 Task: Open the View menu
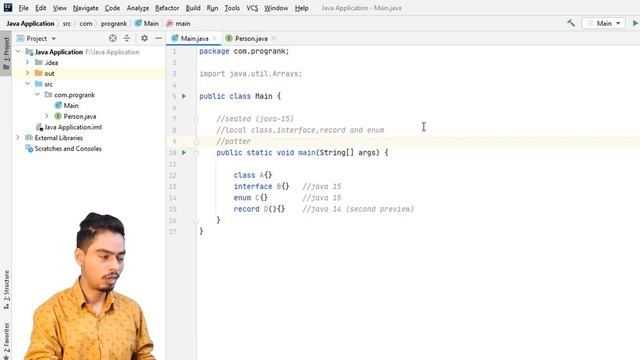[60, 8]
